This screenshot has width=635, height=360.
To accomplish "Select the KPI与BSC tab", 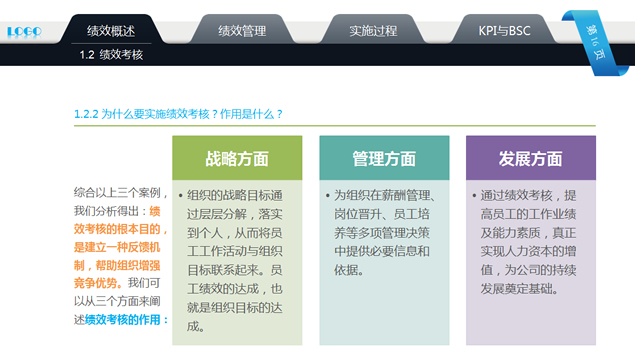I will 504,31.
